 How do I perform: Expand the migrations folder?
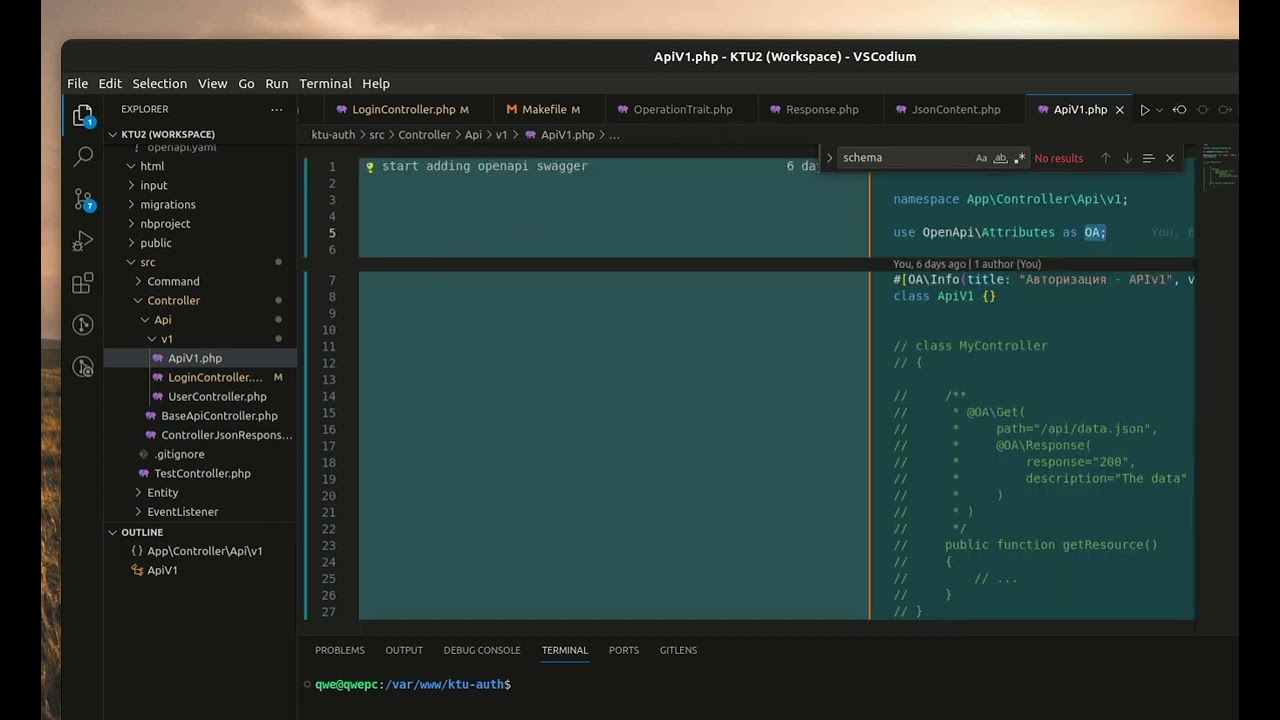(x=168, y=204)
